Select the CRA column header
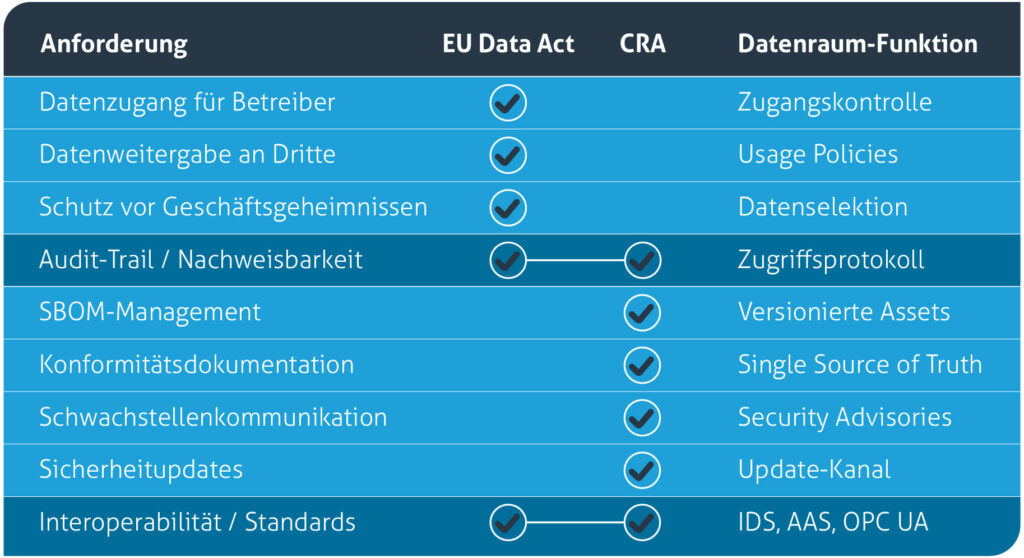The height and width of the screenshot is (558, 1024). (643, 44)
